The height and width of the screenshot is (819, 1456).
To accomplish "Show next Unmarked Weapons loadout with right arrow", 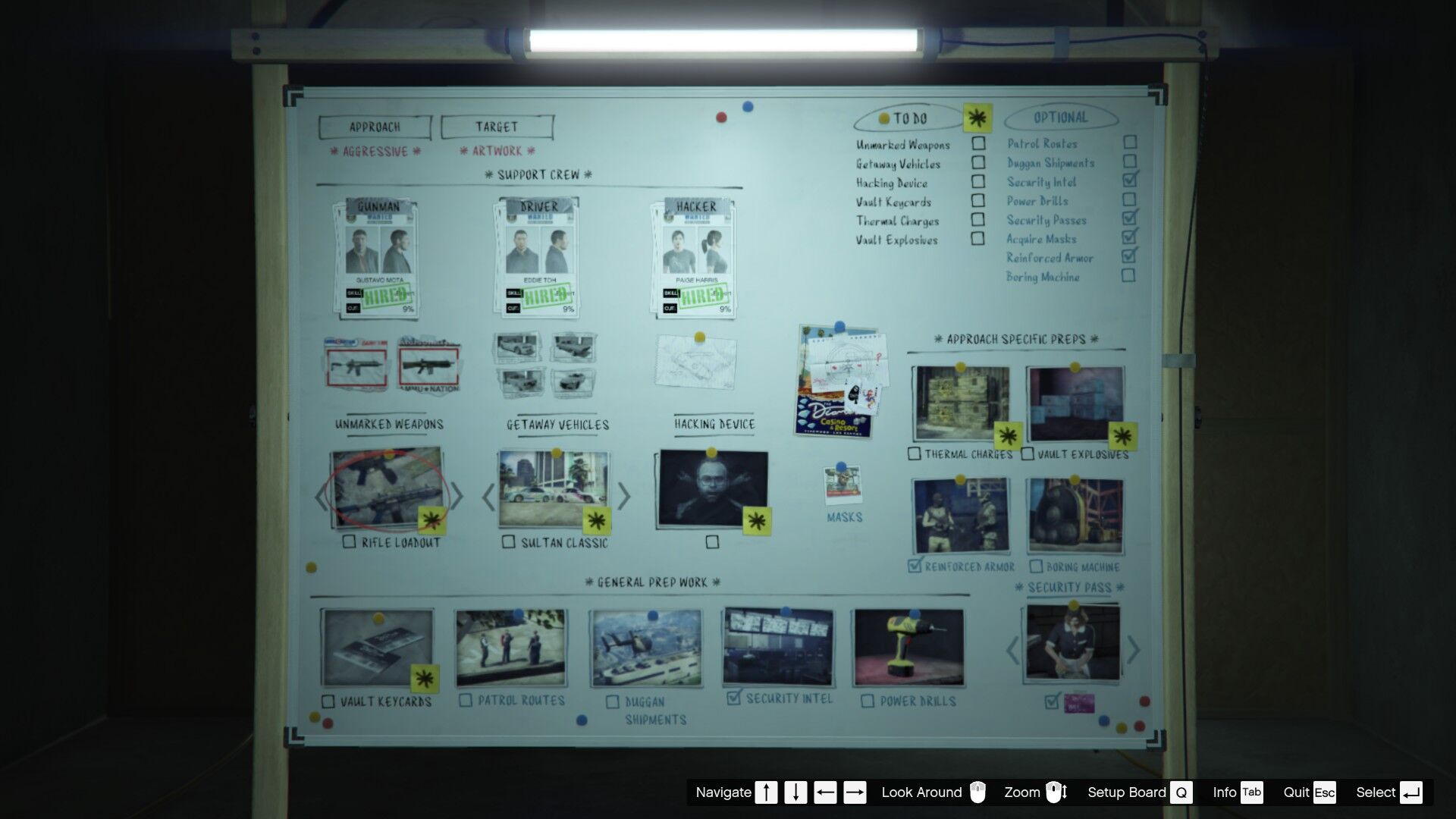I will [457, 496].
